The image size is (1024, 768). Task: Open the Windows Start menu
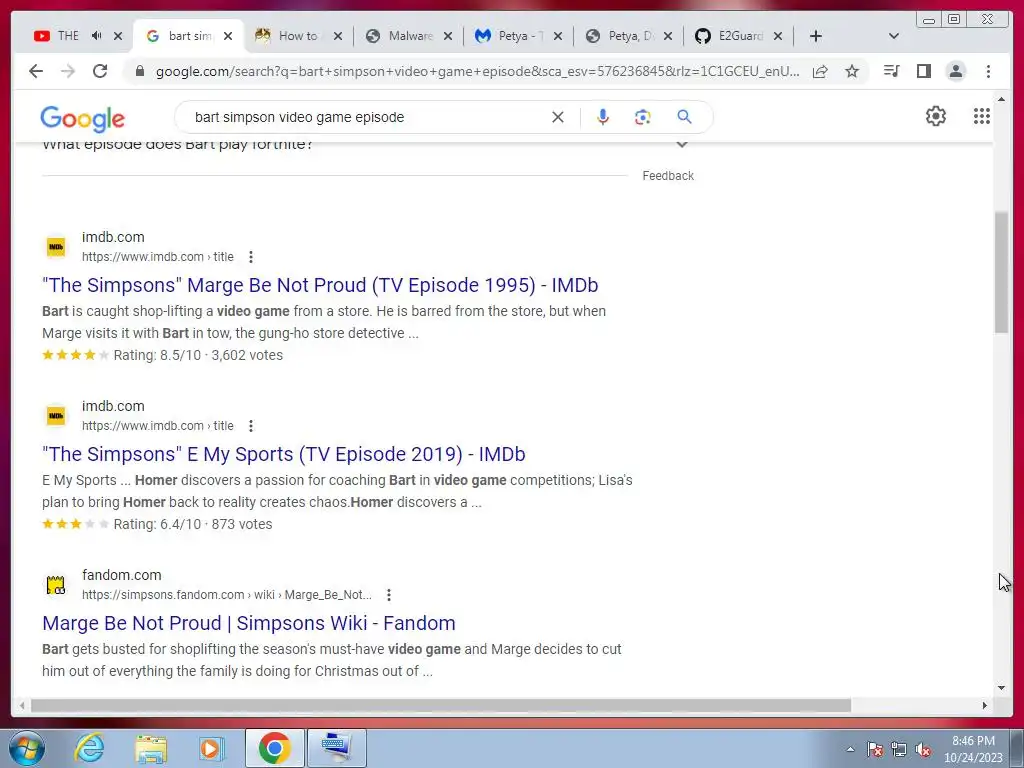point(27,748)
